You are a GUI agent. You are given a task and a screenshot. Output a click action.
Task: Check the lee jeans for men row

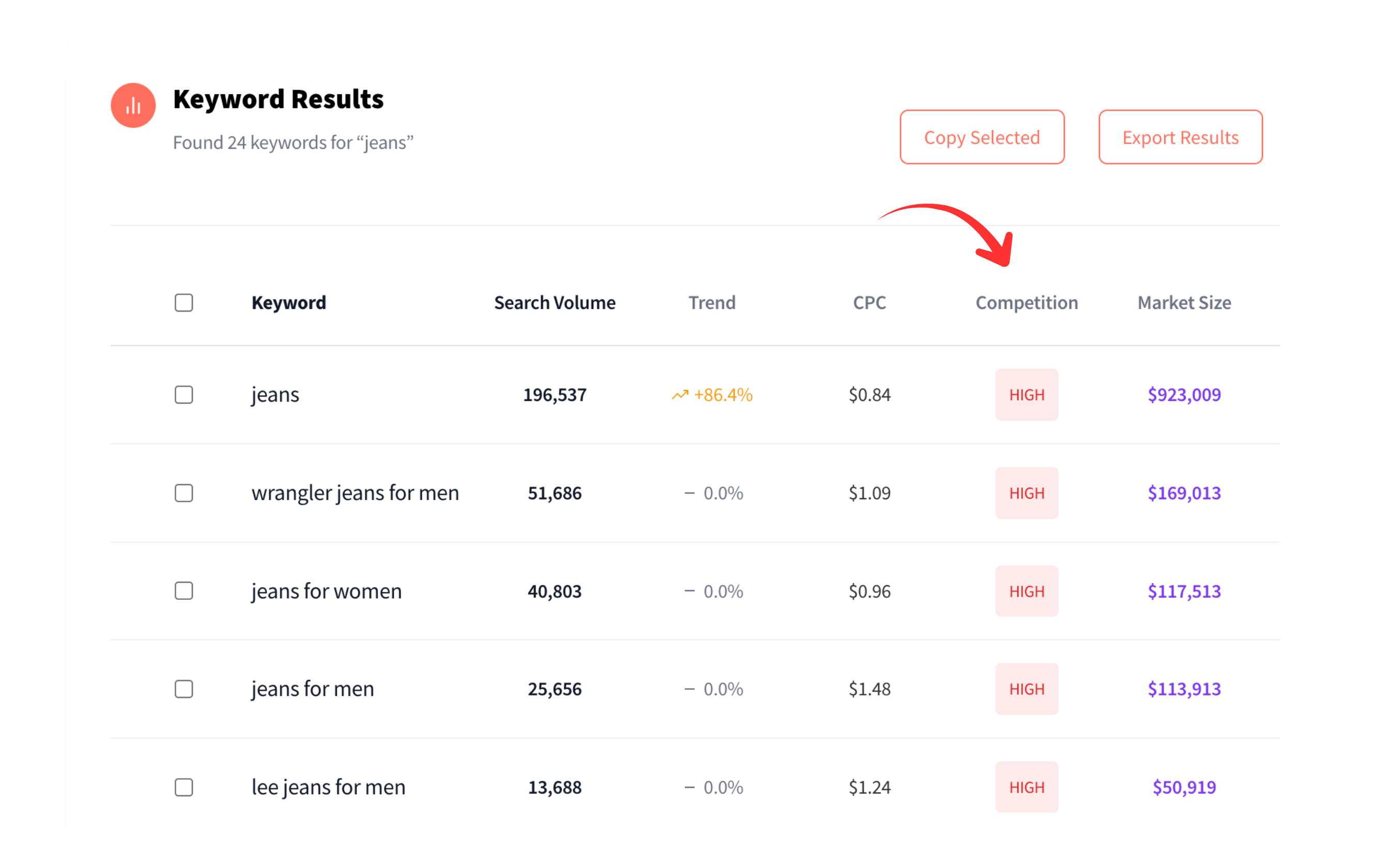184,787
